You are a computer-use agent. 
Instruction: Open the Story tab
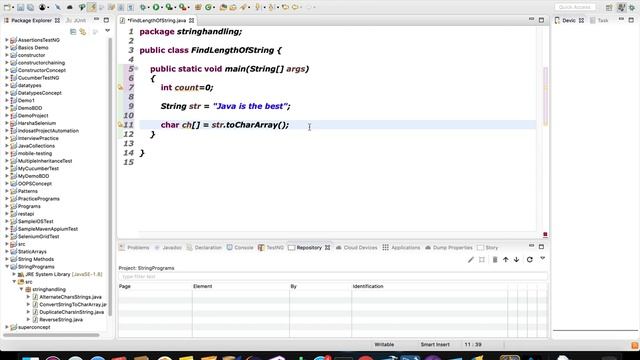(488, 247)
